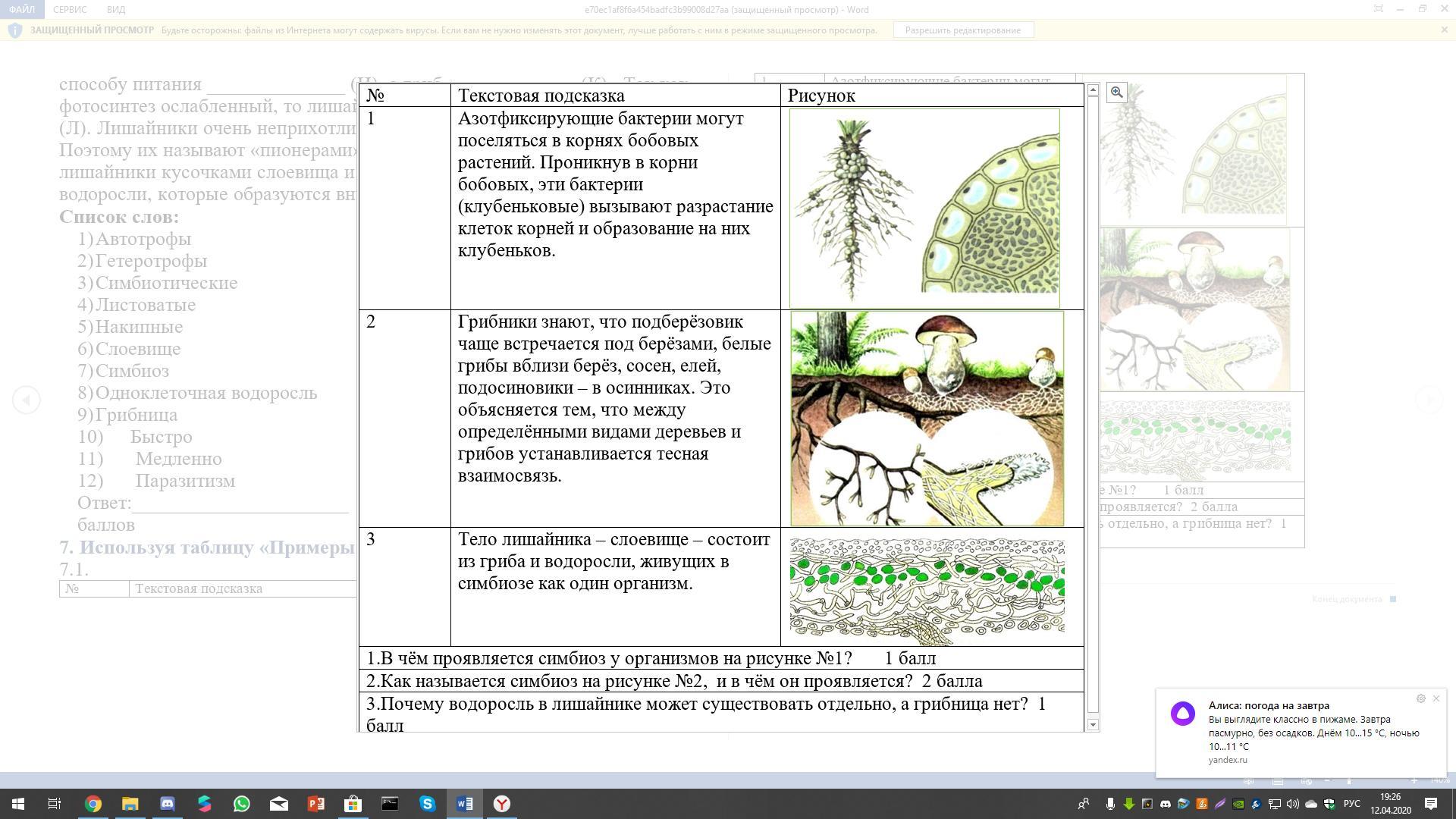Launch Google Chrome from the taskbar
Image resolution: width=1456 pixels, height=819 pixels.
[93, 804]
